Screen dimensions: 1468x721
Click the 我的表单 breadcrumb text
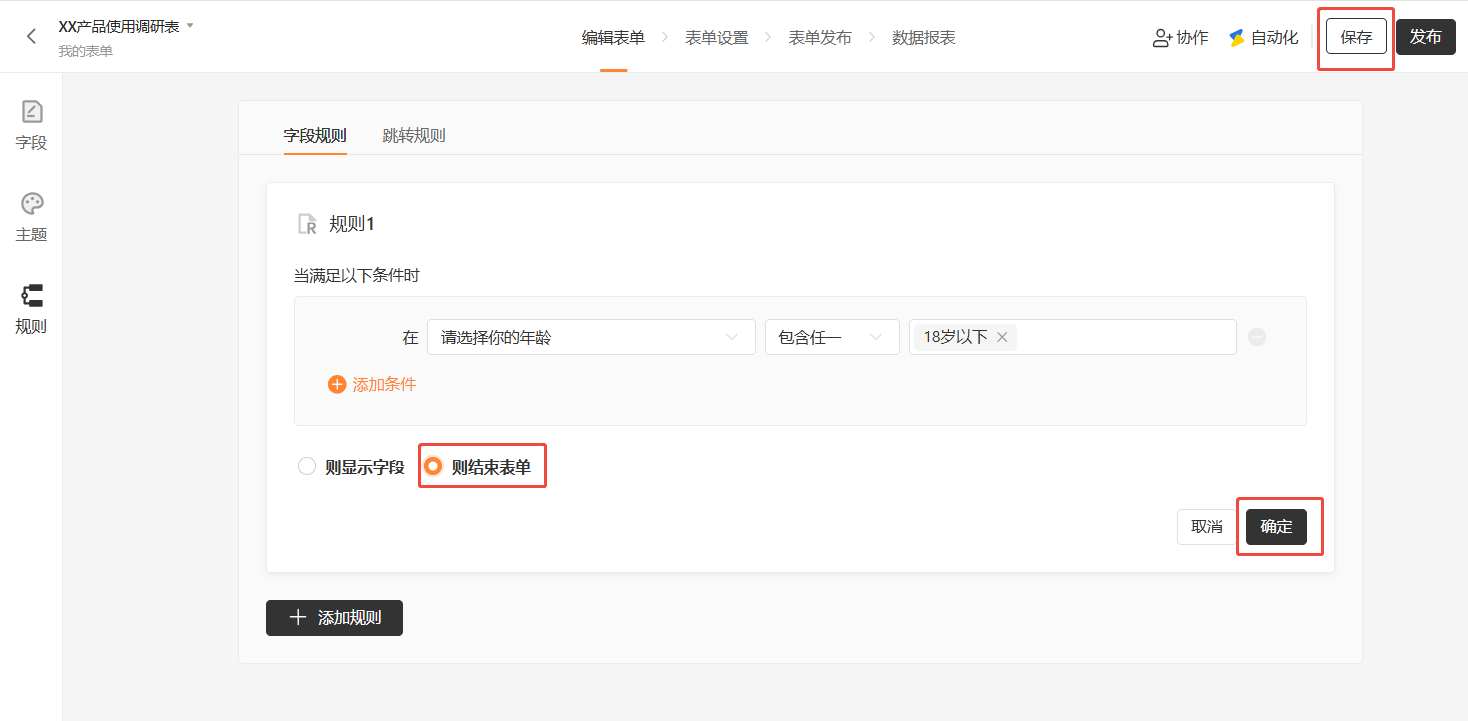pos(85,51)
